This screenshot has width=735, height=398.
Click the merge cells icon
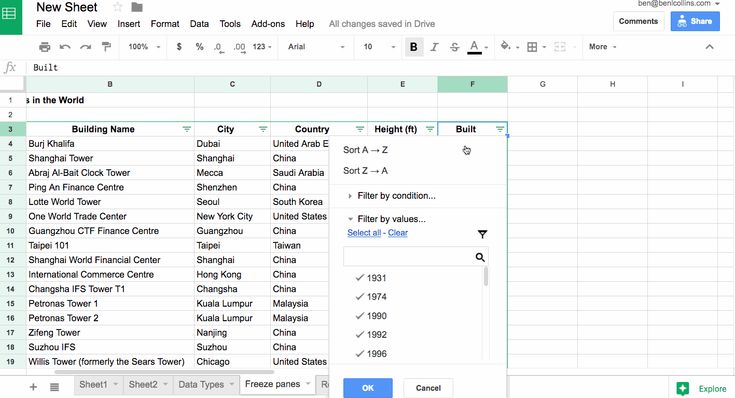coord(560,47)
